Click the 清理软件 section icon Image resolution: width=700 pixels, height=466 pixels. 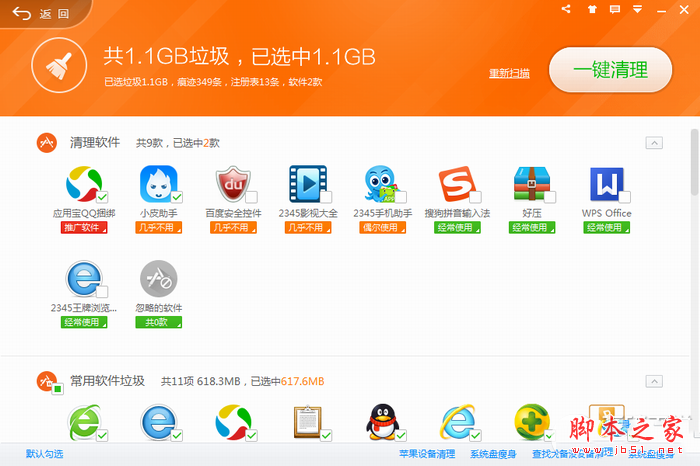[46, 143]
